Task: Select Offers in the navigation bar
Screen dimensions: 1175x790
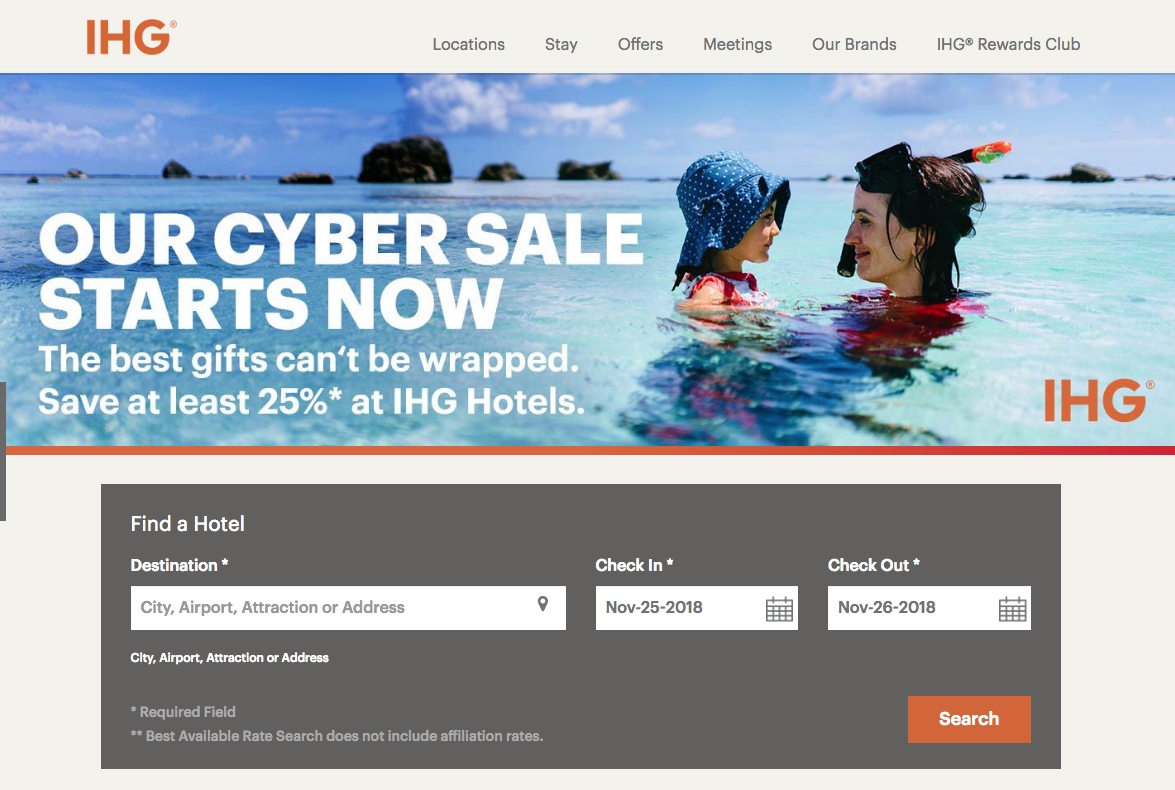Action: click(640, 44)
